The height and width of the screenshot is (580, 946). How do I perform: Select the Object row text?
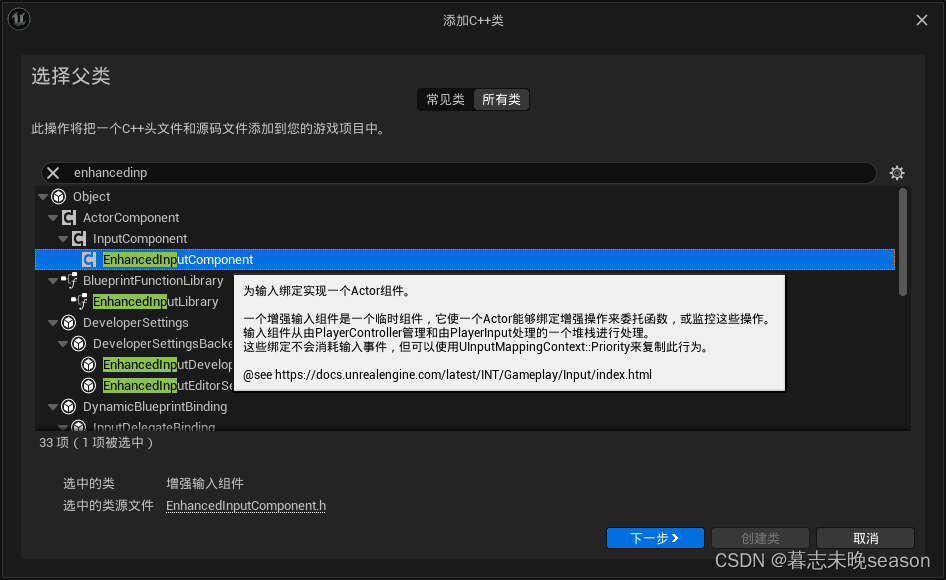point(92,197)
